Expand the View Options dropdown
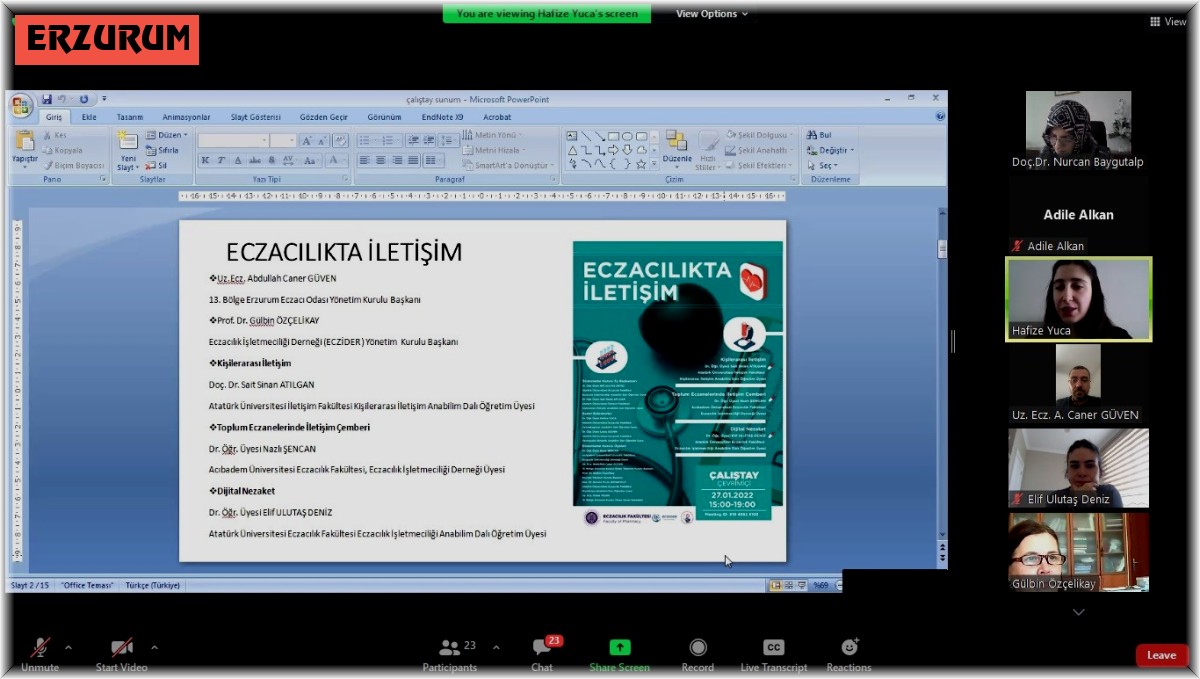Screen dimensions: 1200x679 pos(711,14)
